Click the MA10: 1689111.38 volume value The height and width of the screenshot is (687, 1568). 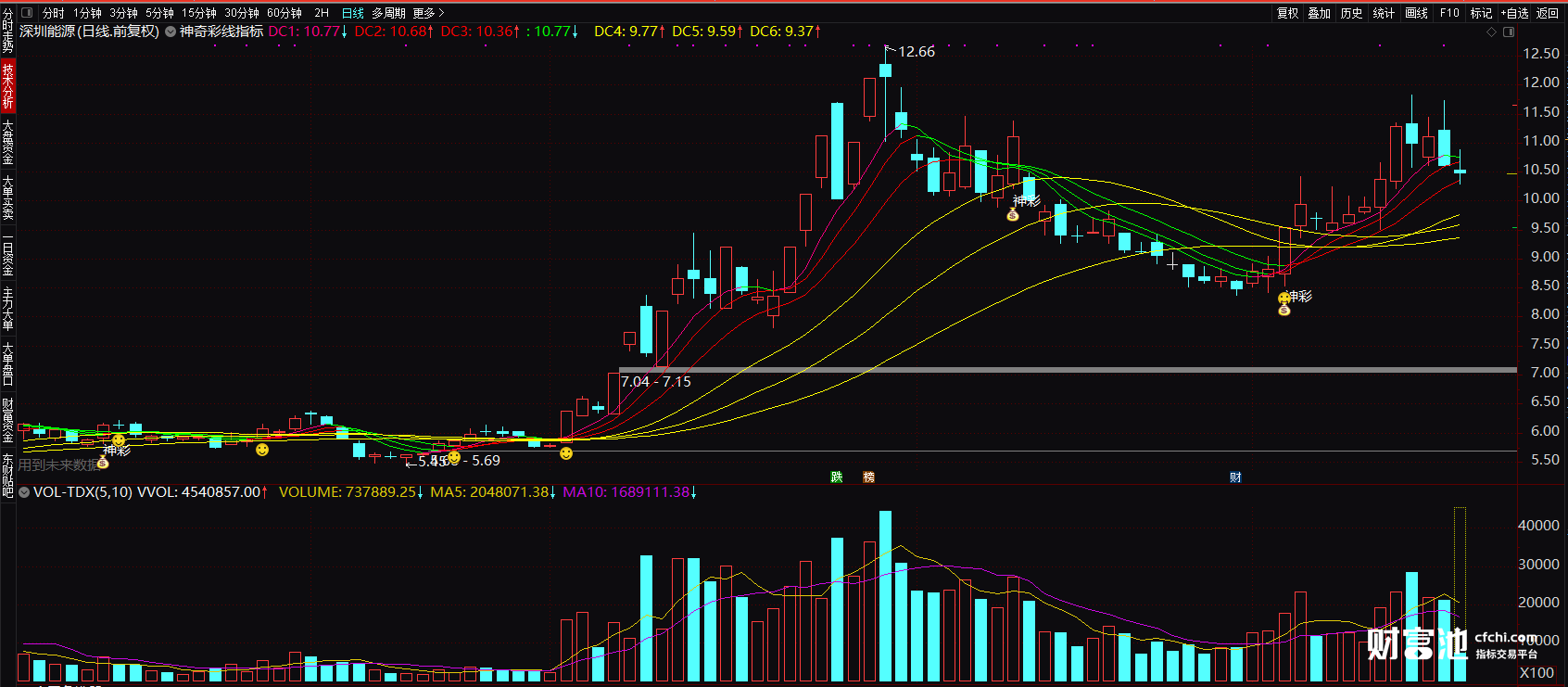click(x=626, y=492)
